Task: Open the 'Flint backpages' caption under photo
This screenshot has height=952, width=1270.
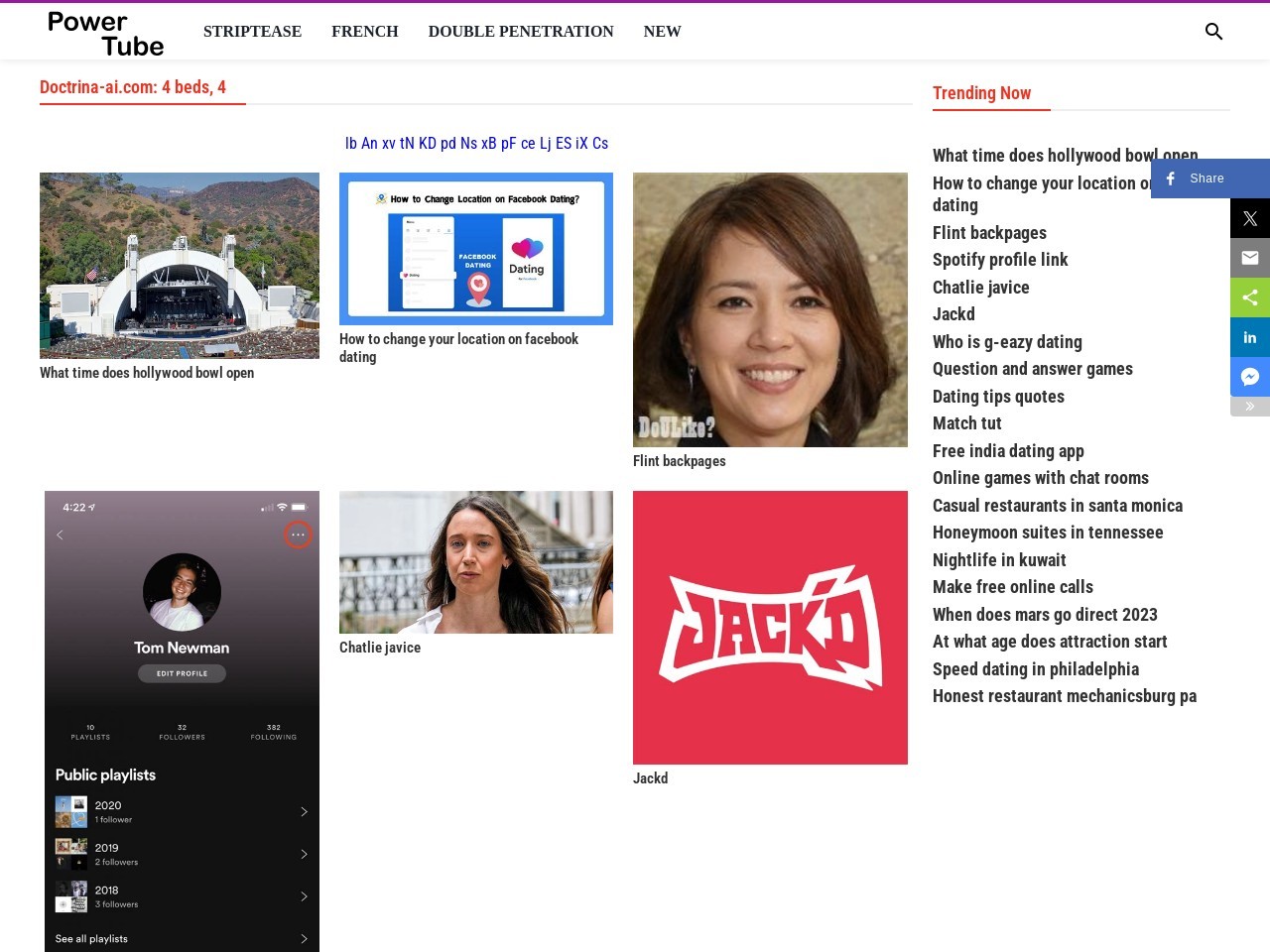Action: pyautogui.click(x=680, y=461)
